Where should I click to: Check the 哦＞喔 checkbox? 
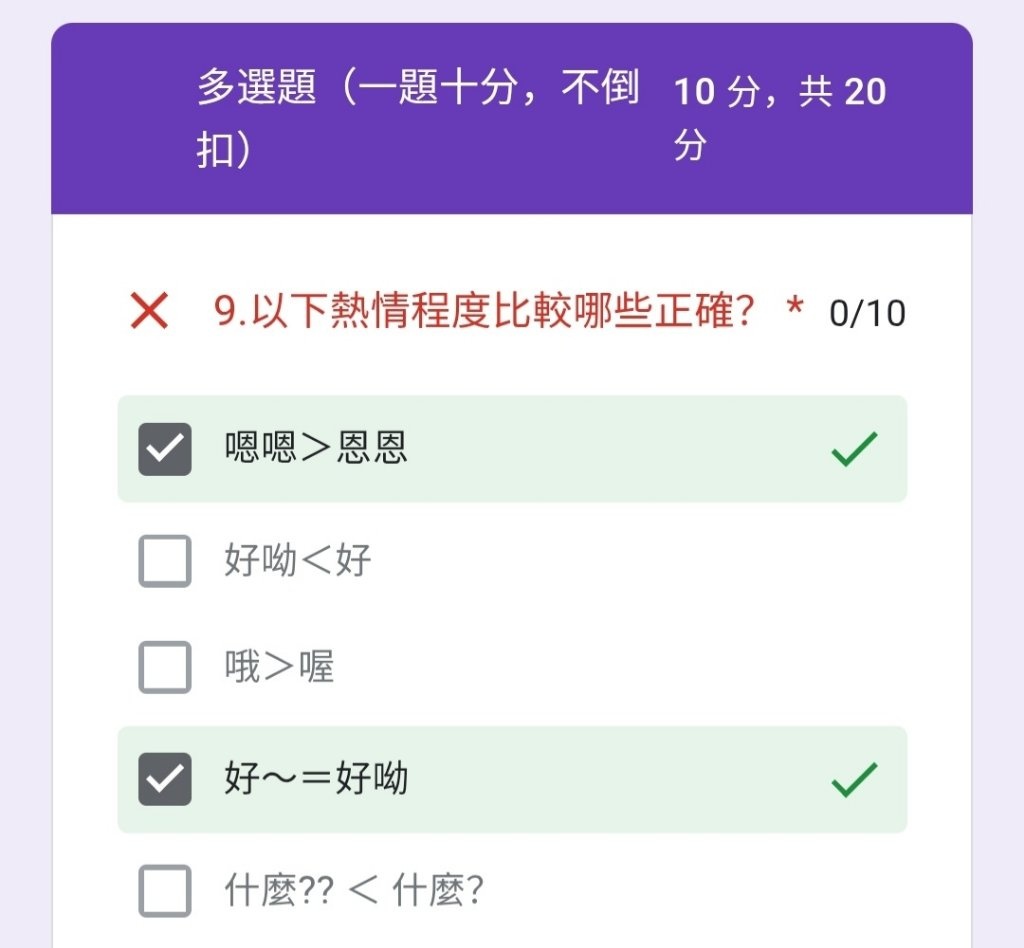[x=165, y=667]
